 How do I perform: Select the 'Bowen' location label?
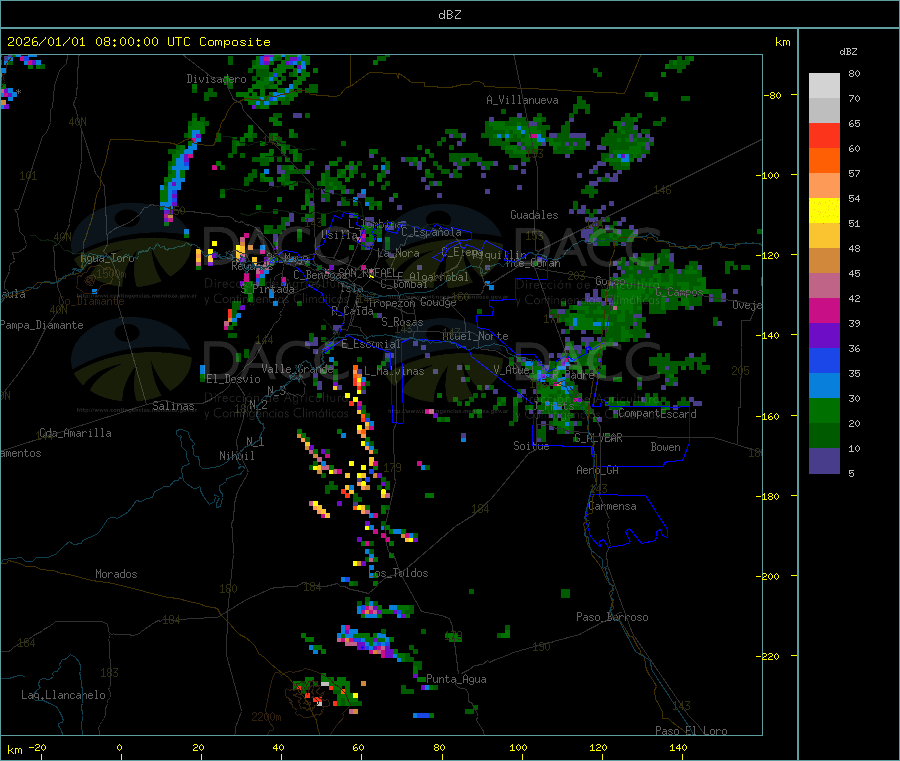click(x=665, y=447)
